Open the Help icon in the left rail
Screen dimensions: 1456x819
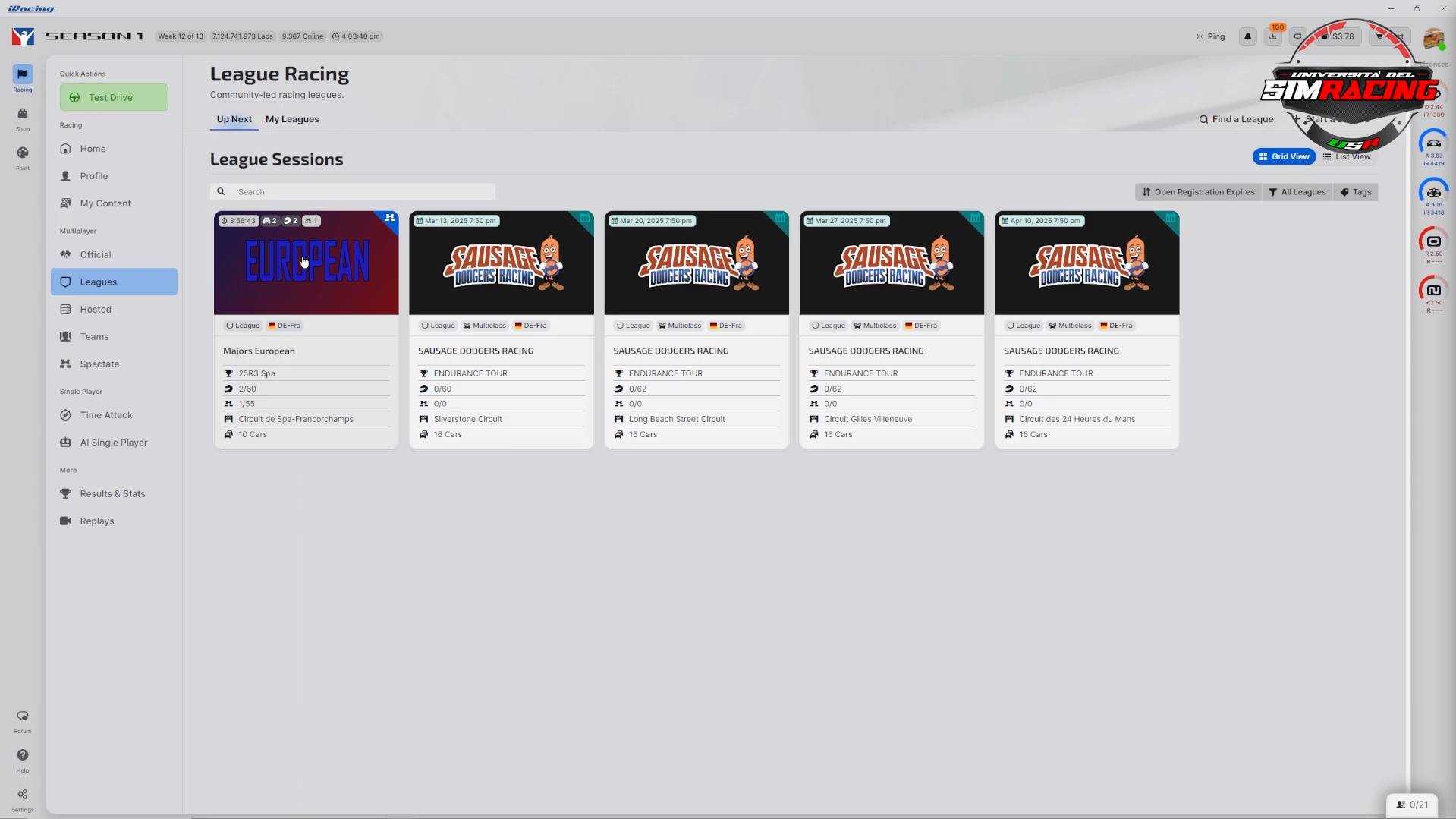click(22, 760)
